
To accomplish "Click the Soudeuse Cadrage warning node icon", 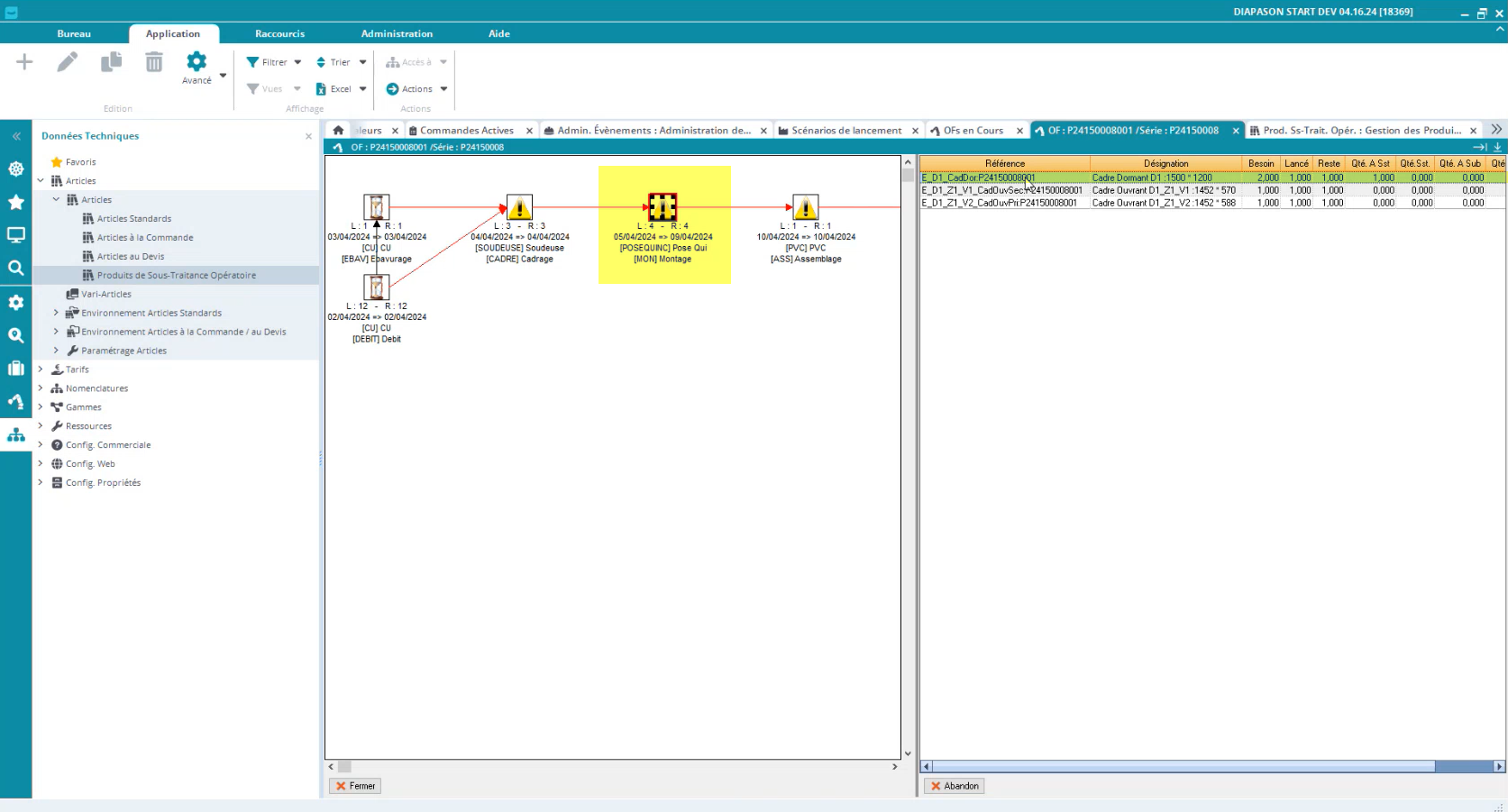I will [x=519, y=207].
